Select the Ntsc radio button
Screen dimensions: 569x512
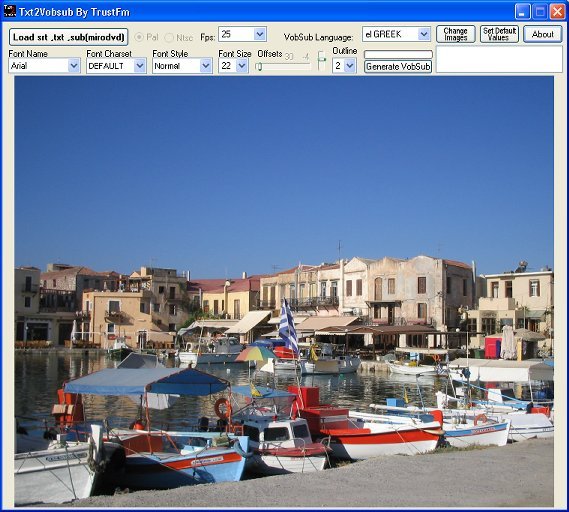coord(169,37)
